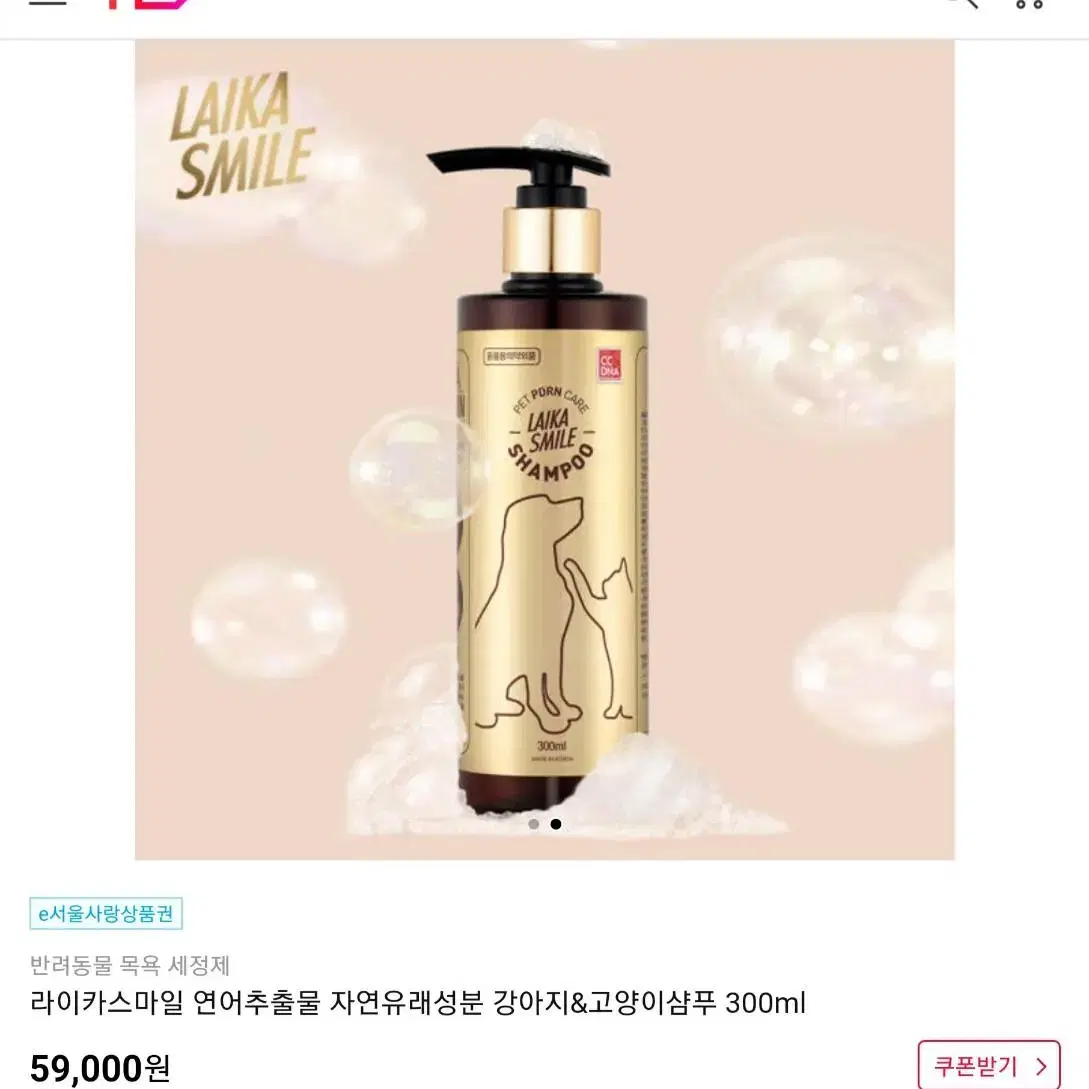This screenshot has height=1089, width=1089.
Task: Select the first carousel dot indicator
Action: (533, 824)
